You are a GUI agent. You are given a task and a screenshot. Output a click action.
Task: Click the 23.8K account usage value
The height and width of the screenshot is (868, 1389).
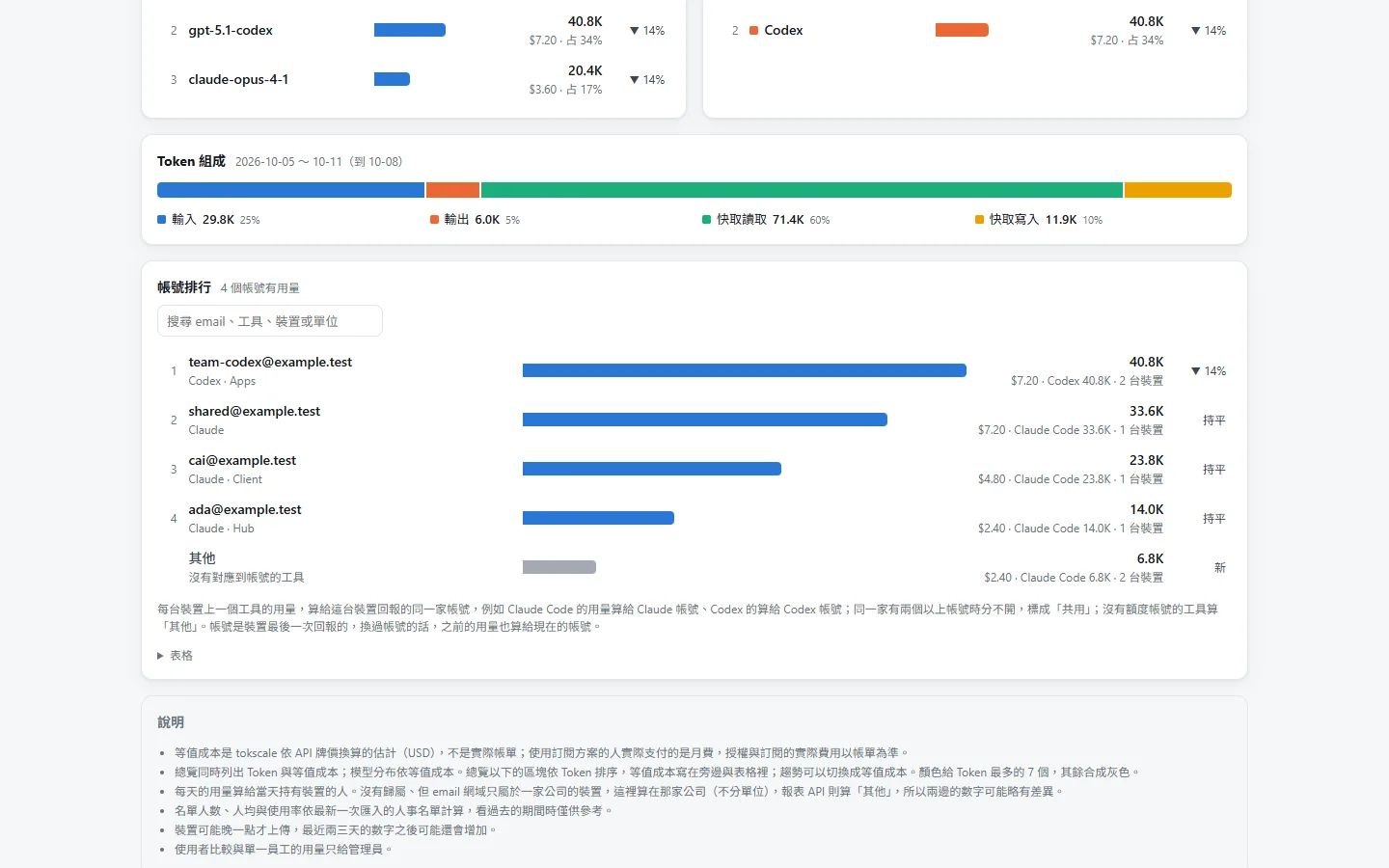[x=1146, y=461]
